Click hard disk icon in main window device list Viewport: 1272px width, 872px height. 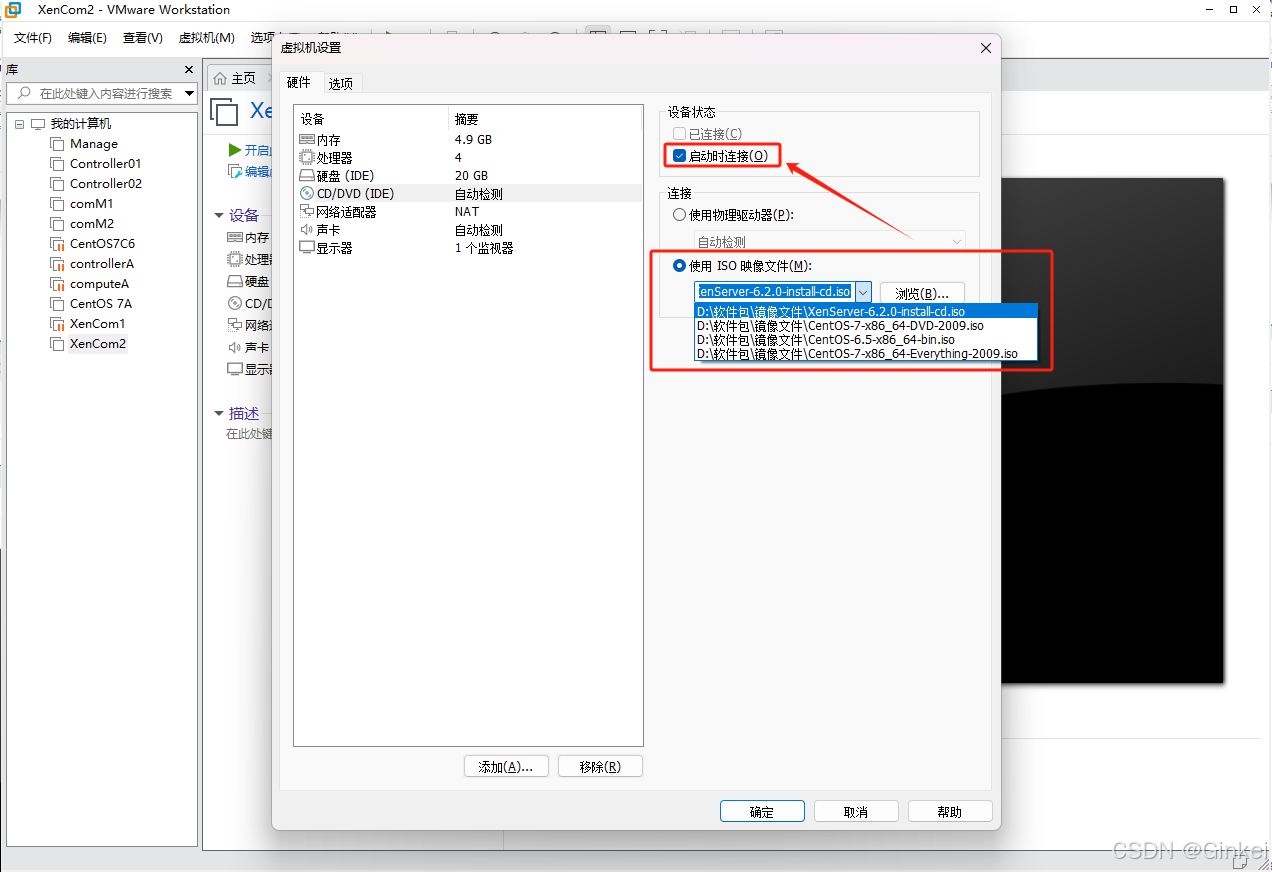pyautogui.click(x=235, y=282)
